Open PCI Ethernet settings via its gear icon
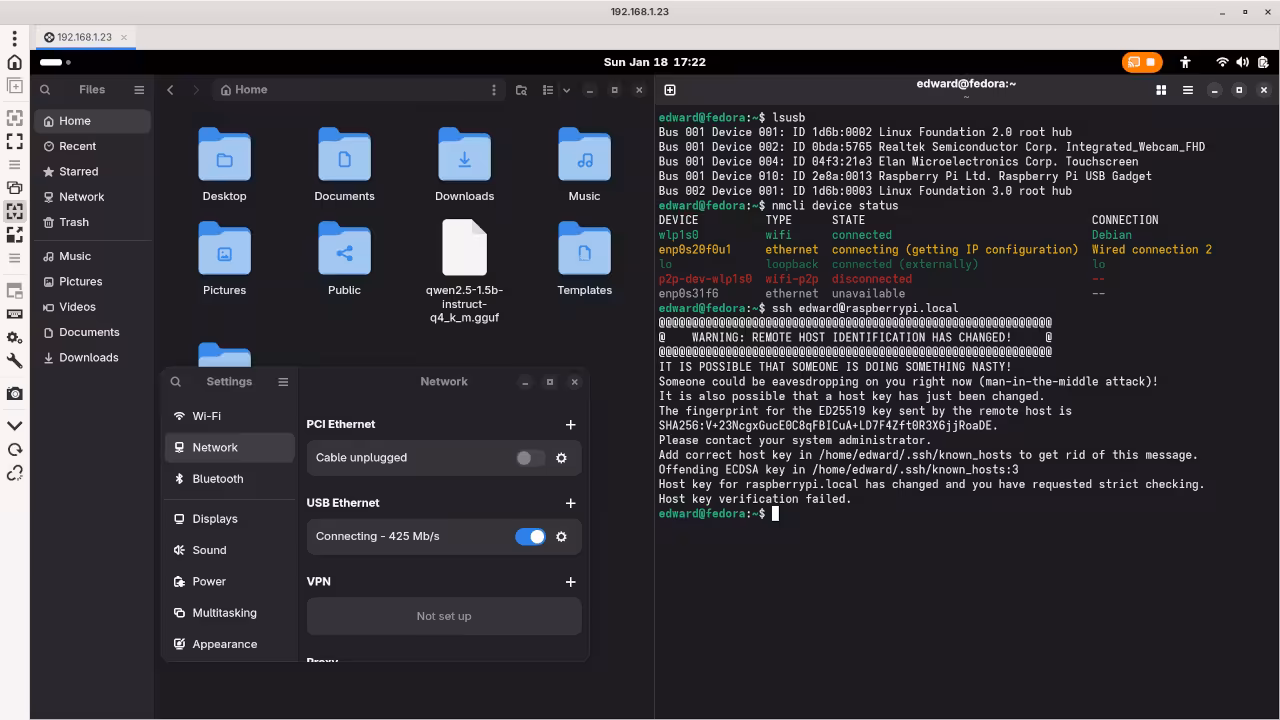1280x720 pixels. point(561,458)
